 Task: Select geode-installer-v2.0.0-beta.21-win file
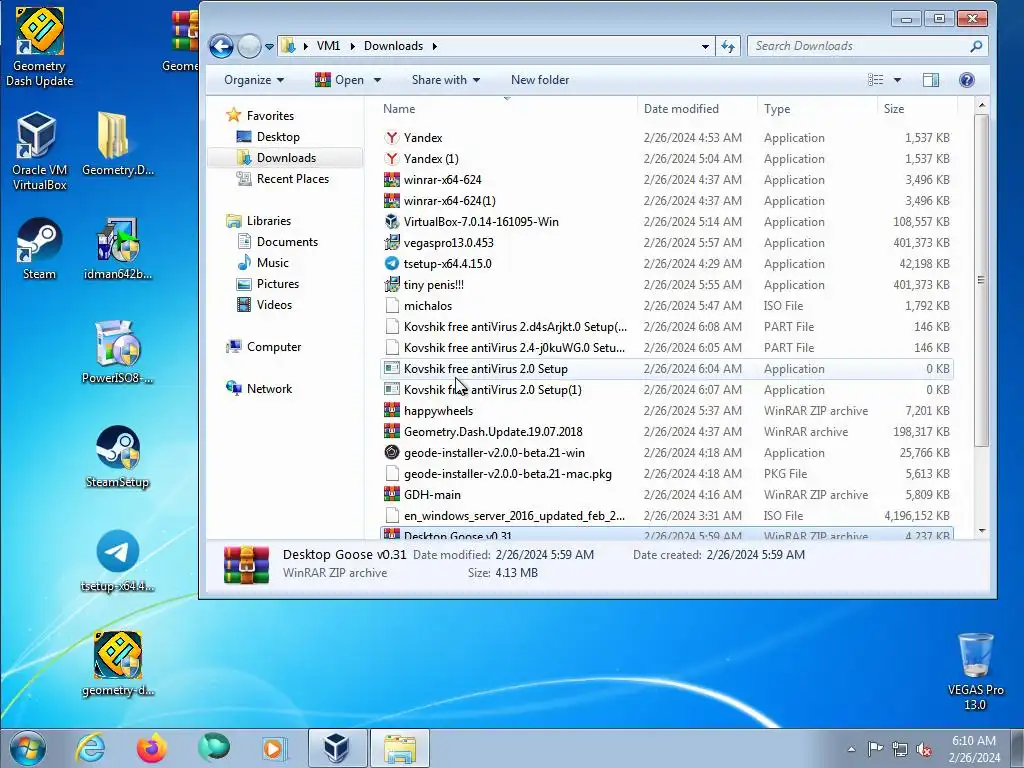[666, 453]
